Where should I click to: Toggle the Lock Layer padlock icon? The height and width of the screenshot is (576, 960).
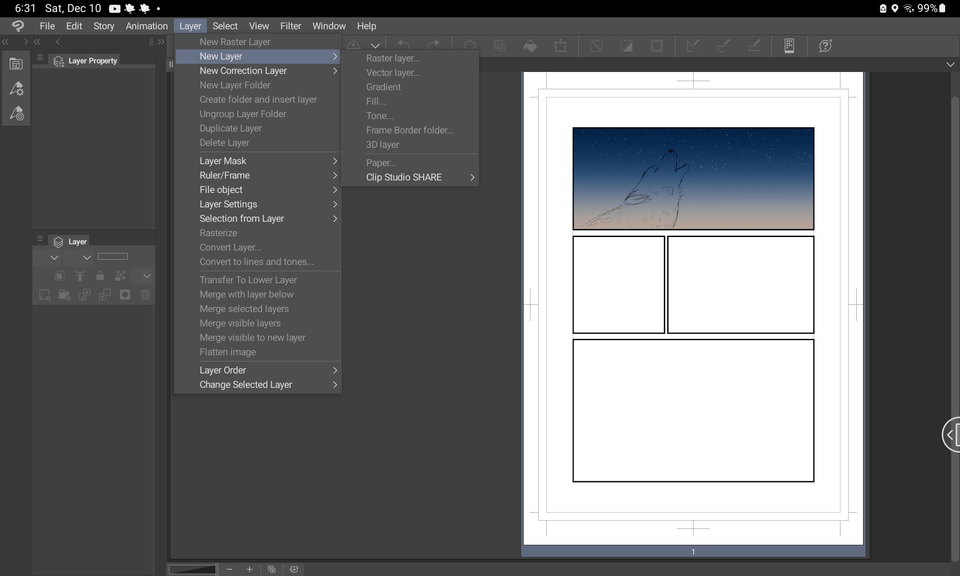[100, 276]
